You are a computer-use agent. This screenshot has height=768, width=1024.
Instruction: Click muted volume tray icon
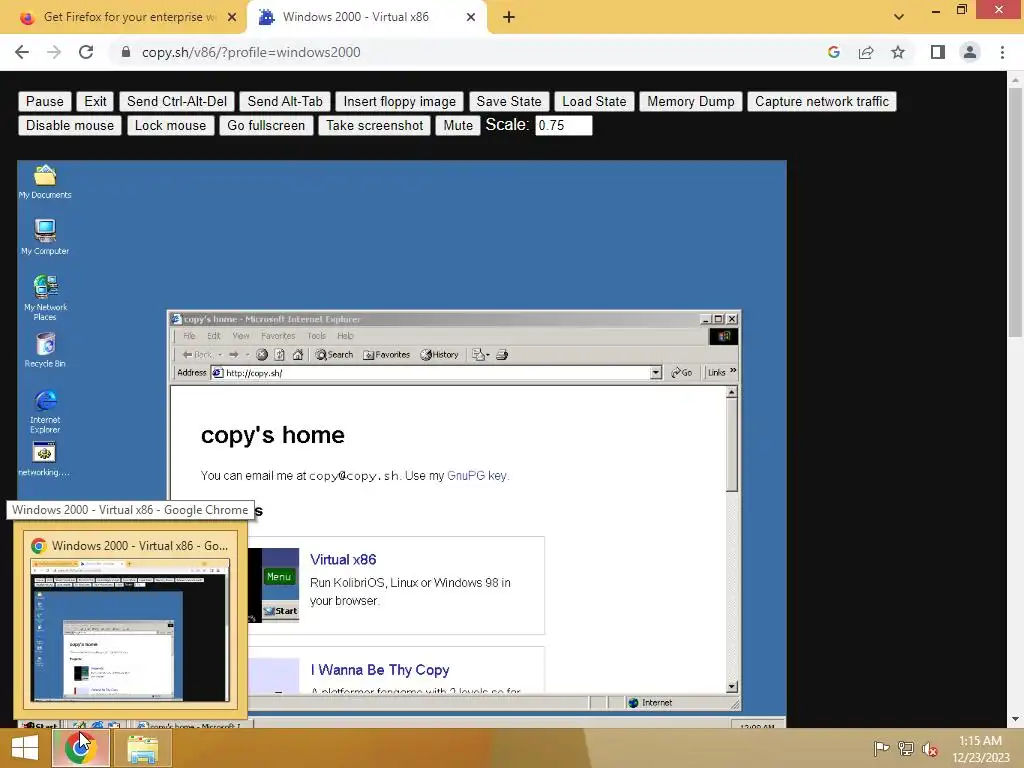pos(930,749)
